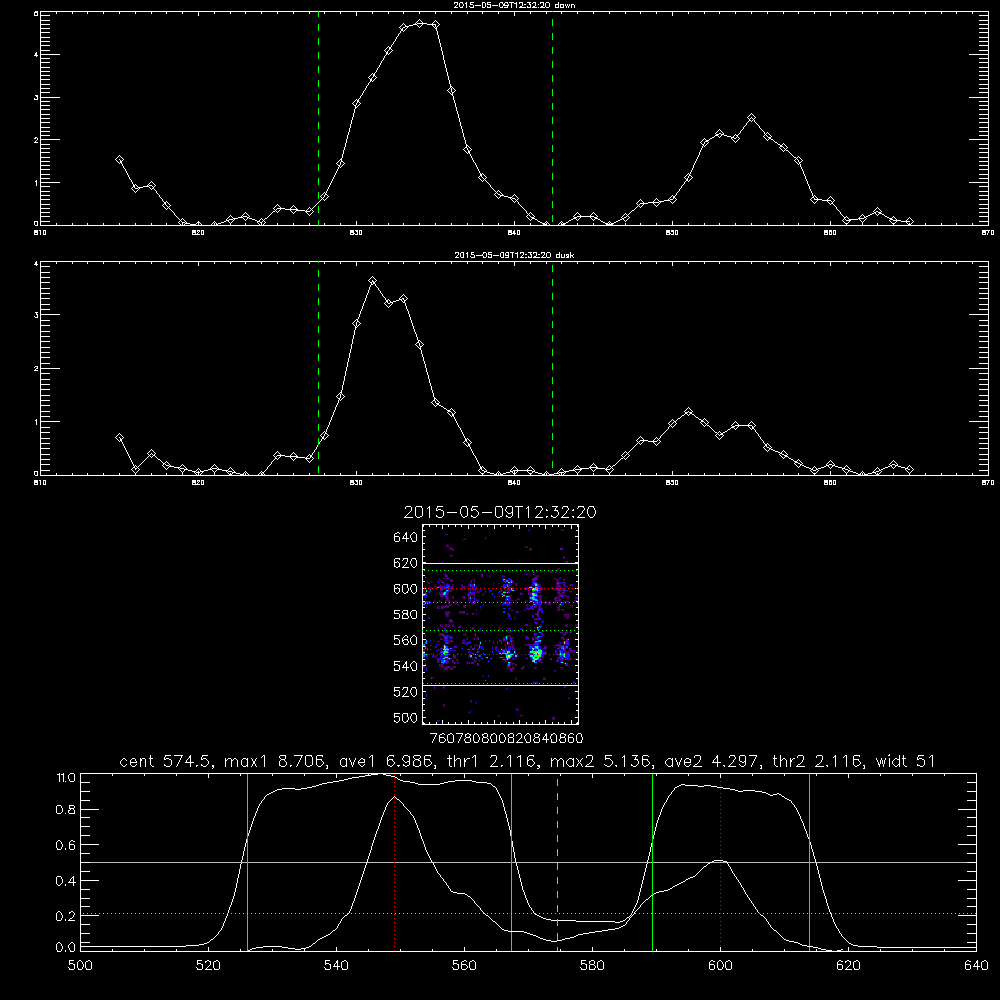Click the 'ave2 4.297' value in the header

[712, 761]
